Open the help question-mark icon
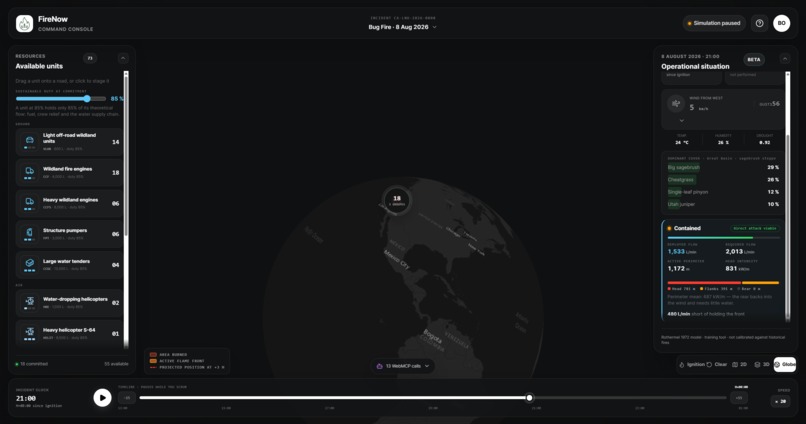The width and height of the screenshot is (806, 424). [759, 23]
